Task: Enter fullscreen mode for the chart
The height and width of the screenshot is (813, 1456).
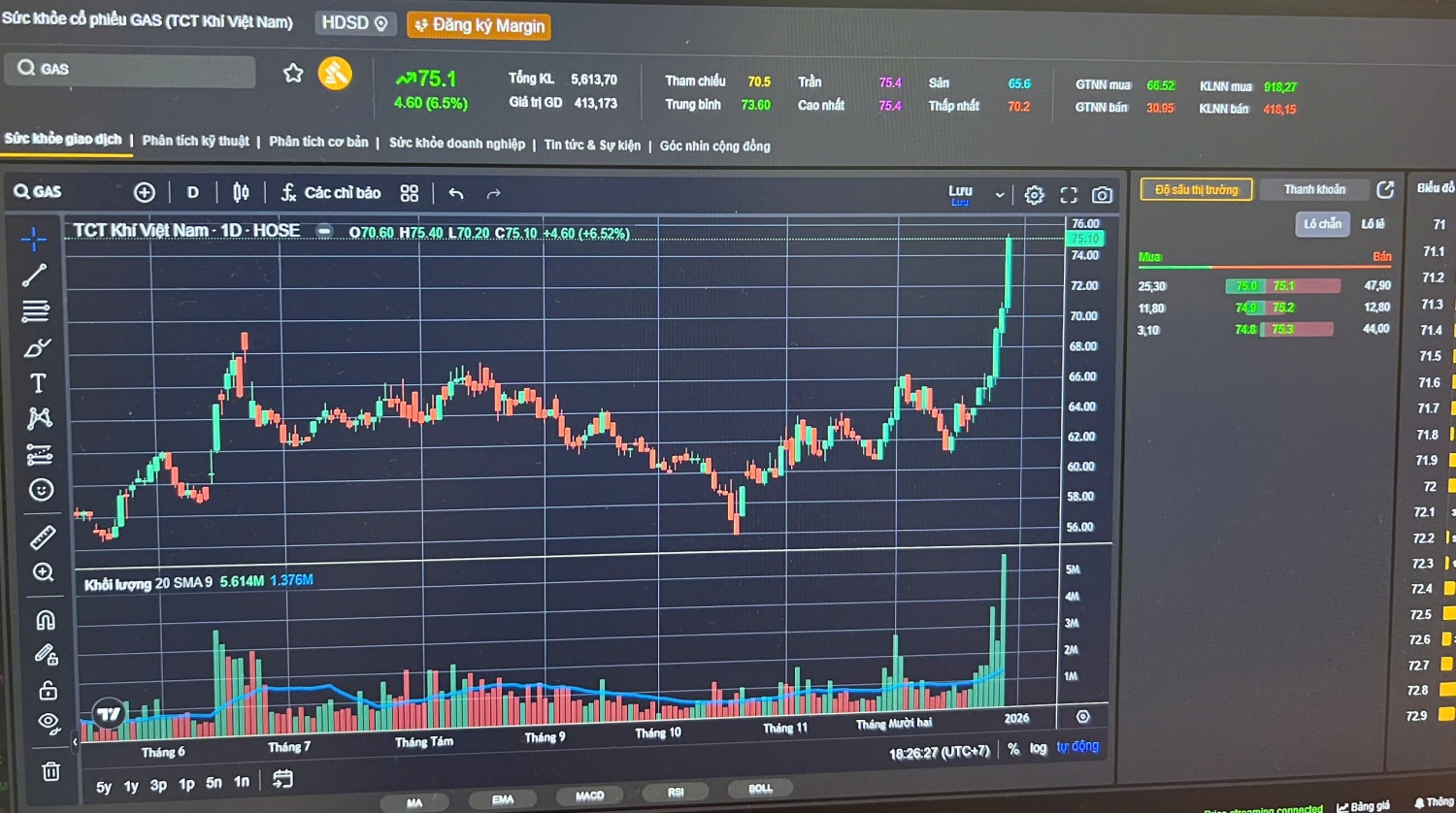Action: pyautogui.click(x=1069, y=195)
